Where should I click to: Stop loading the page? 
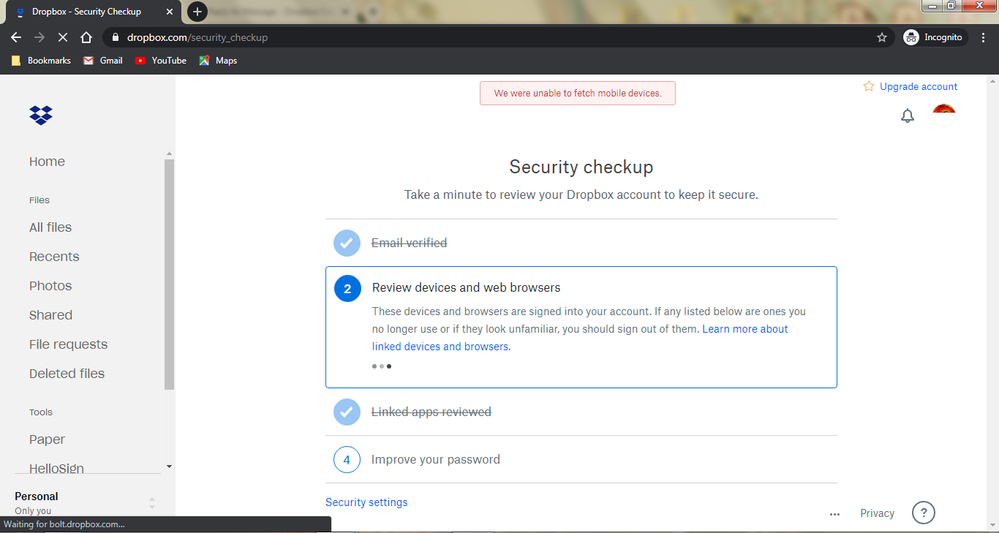(x=62, y=37)
